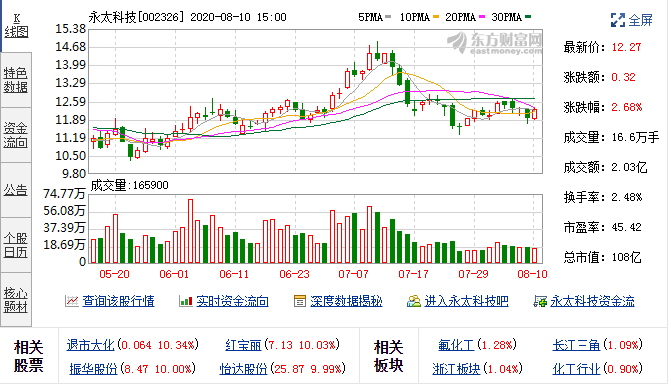Click the 查询该股行情 chart icon
Screen dimensions: 671x384
click(71, 301)
